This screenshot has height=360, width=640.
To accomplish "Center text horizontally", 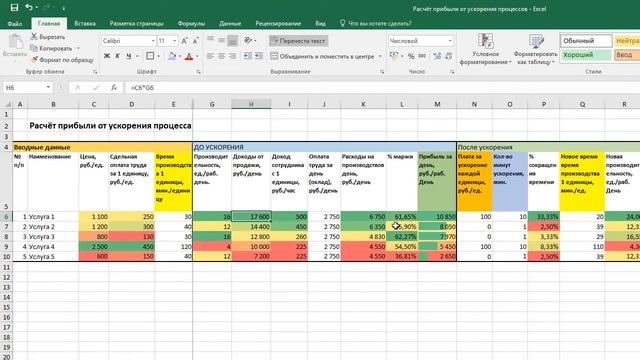I will [221, 56].
